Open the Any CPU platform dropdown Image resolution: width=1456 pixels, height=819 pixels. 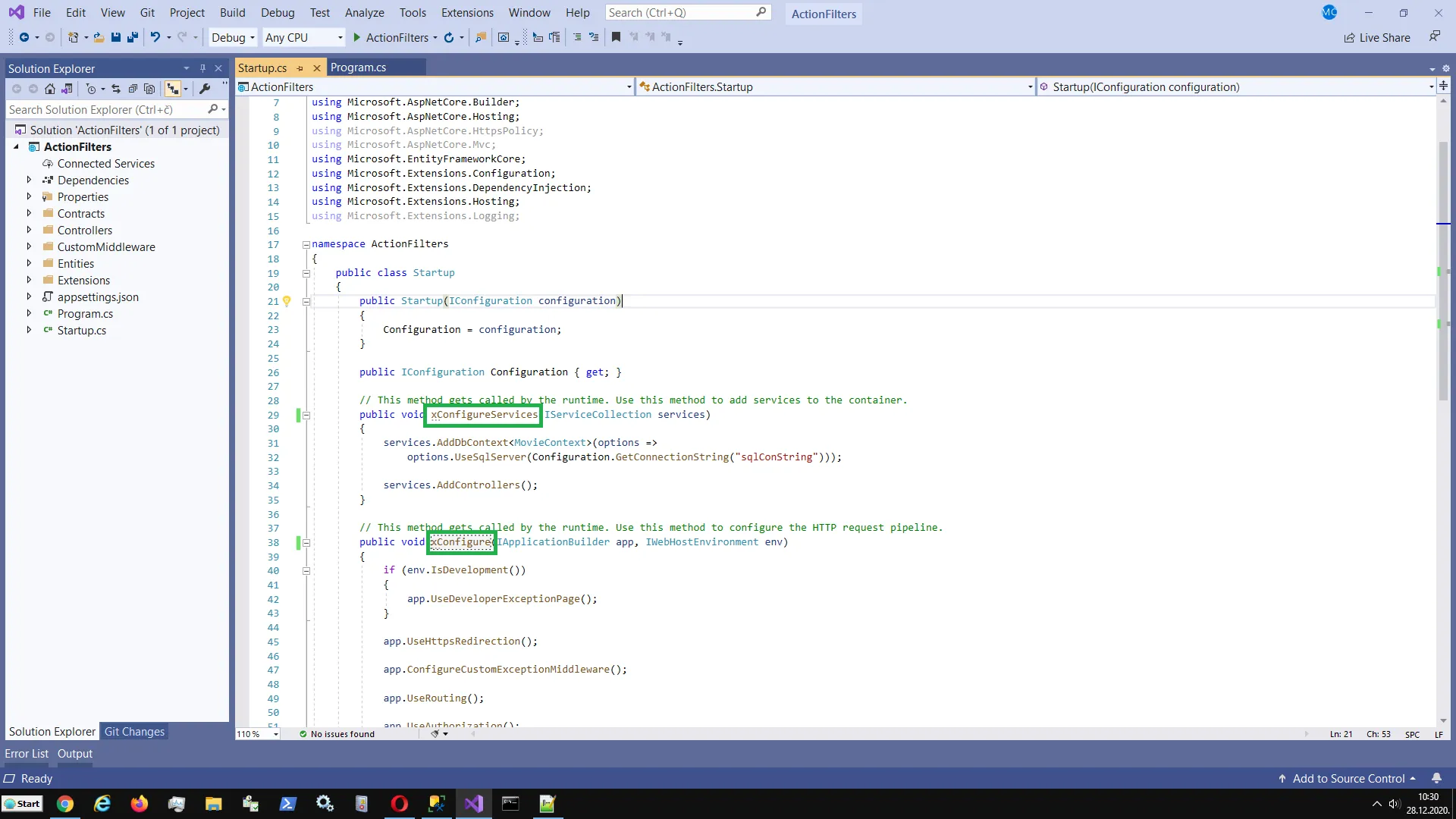coord(303,37)
